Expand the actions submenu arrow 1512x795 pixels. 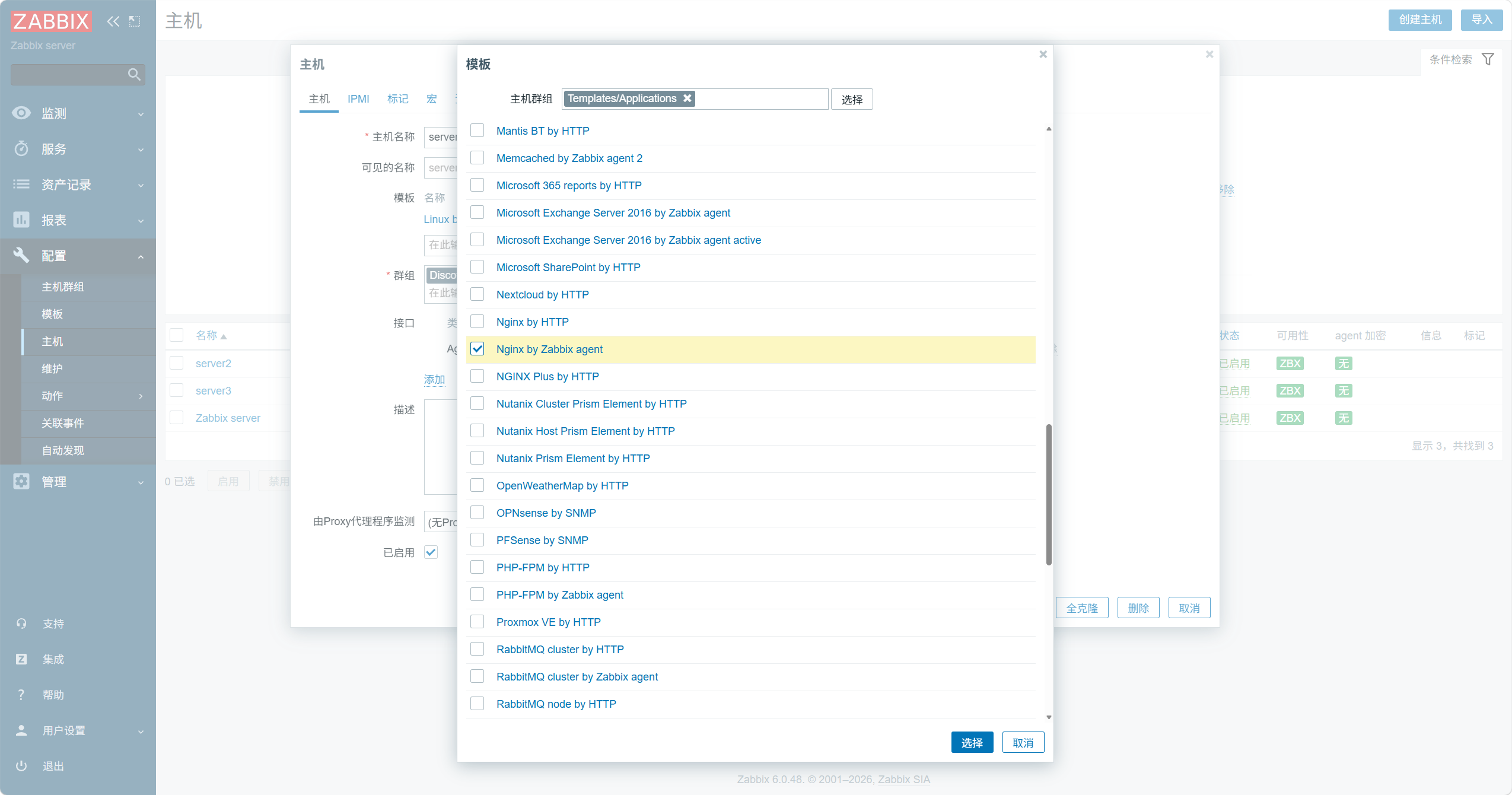click(x=141, y=396)
